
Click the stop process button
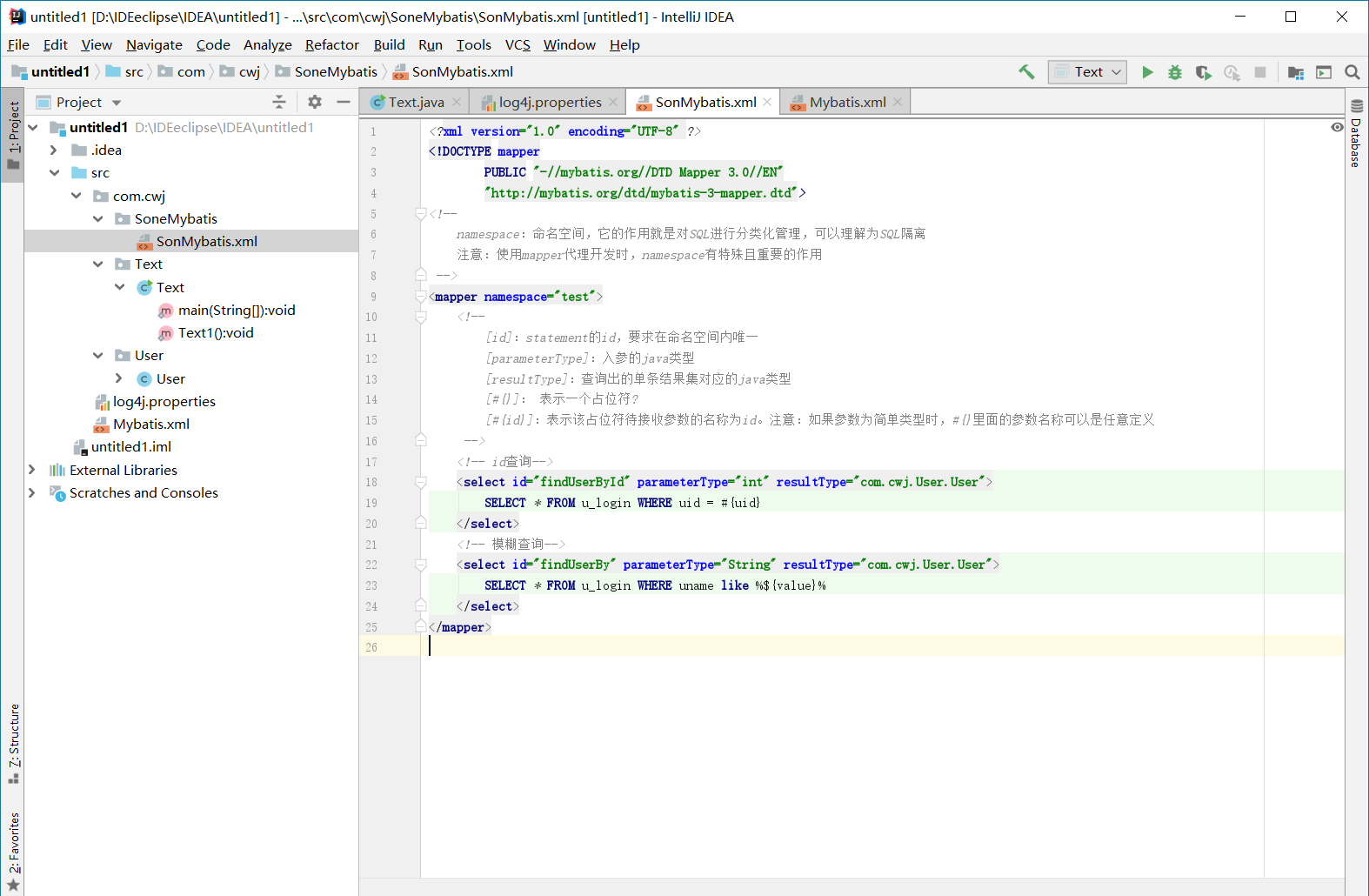click(x=1260, y=72)
